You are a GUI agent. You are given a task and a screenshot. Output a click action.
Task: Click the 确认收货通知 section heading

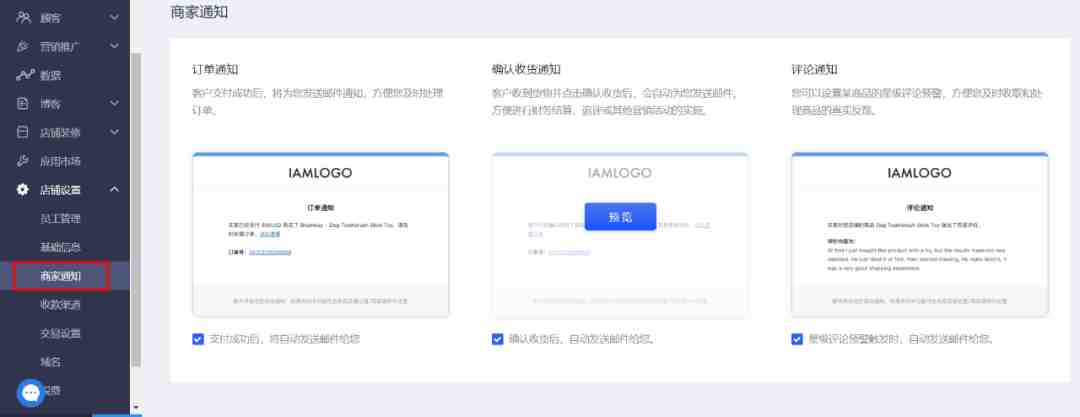click(526, 69)
